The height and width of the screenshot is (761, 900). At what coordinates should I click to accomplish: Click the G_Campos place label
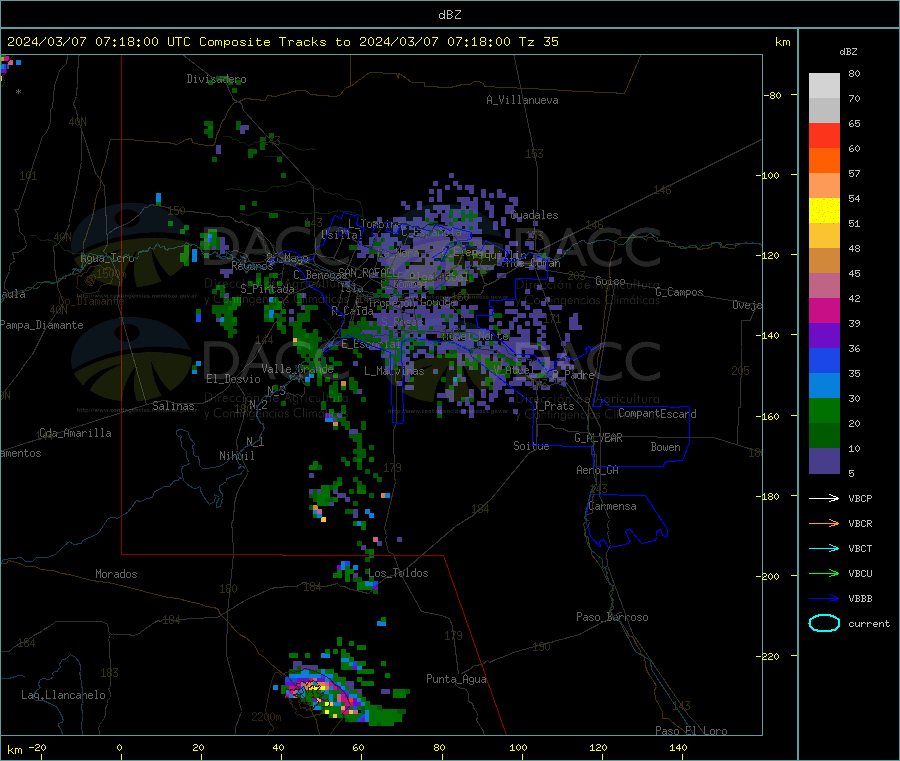(679, 292)
